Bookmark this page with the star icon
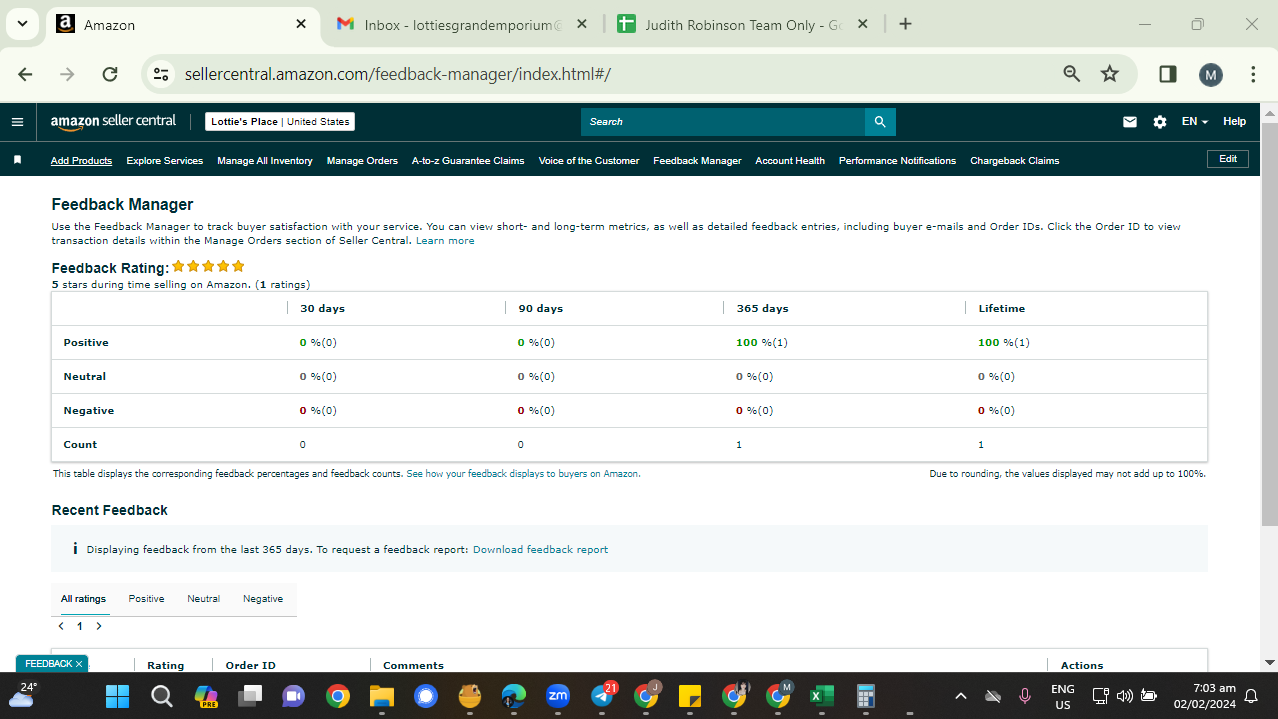Screen dimensions: 1278x719 point(1110,74)
